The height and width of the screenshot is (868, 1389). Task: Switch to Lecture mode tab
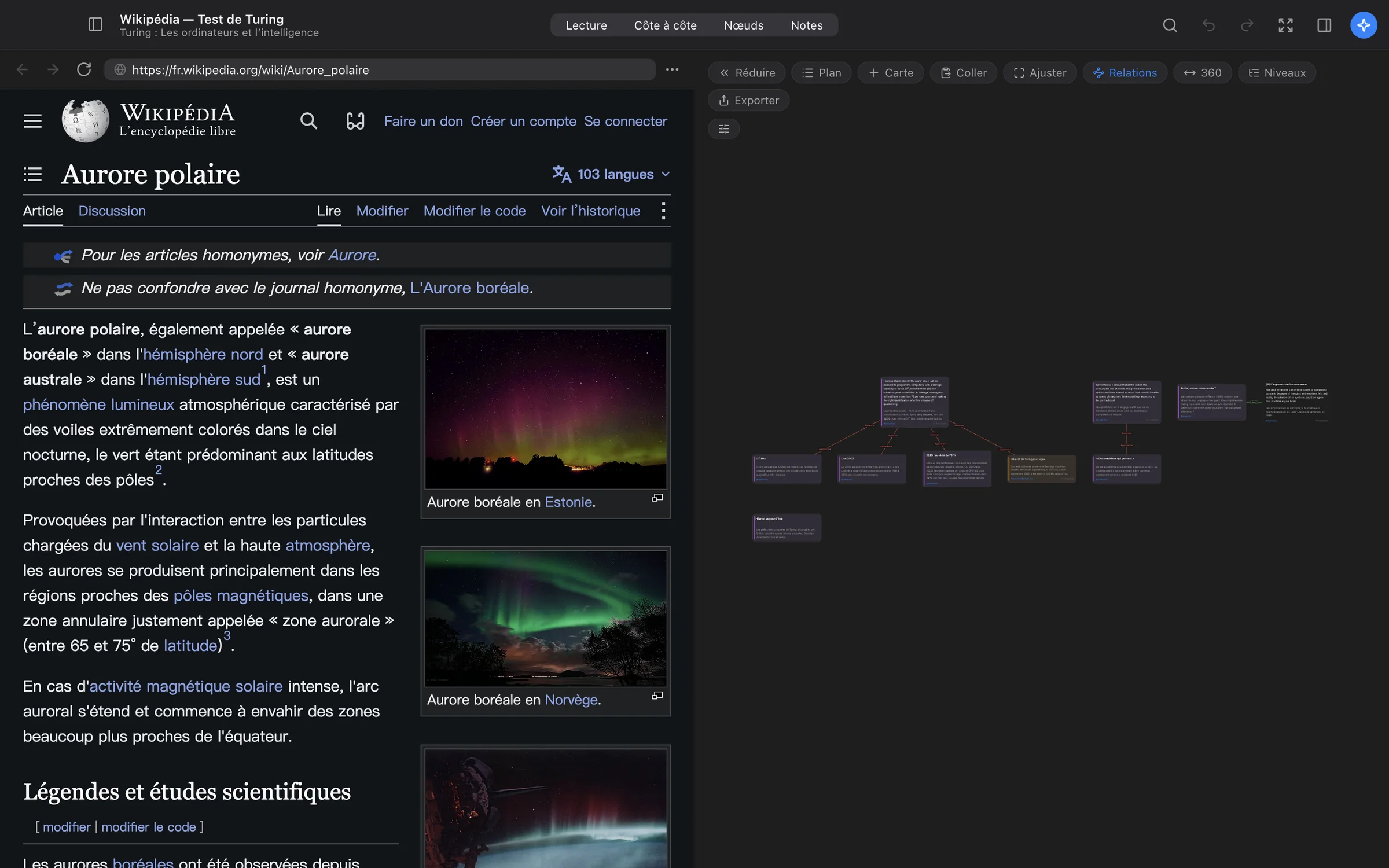coord(586,25)
